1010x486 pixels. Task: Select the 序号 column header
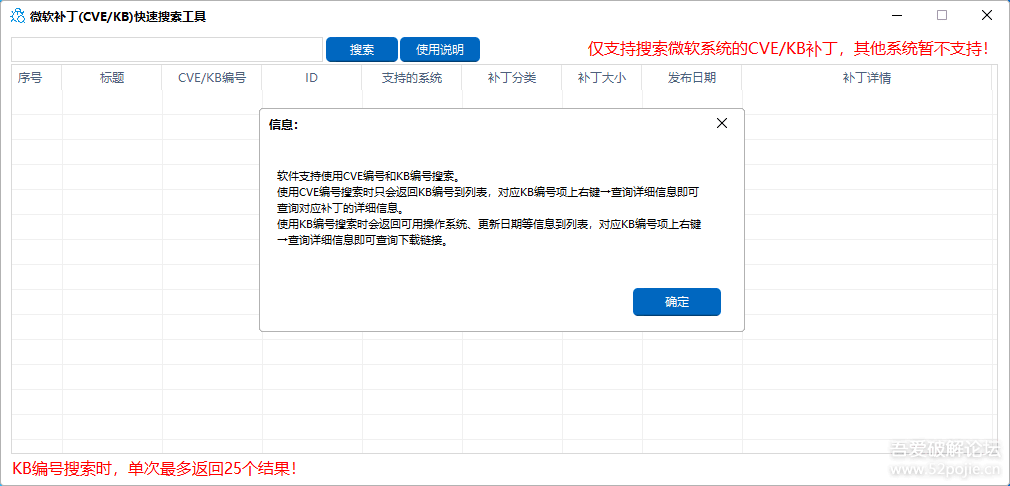[x=37, y=78]
